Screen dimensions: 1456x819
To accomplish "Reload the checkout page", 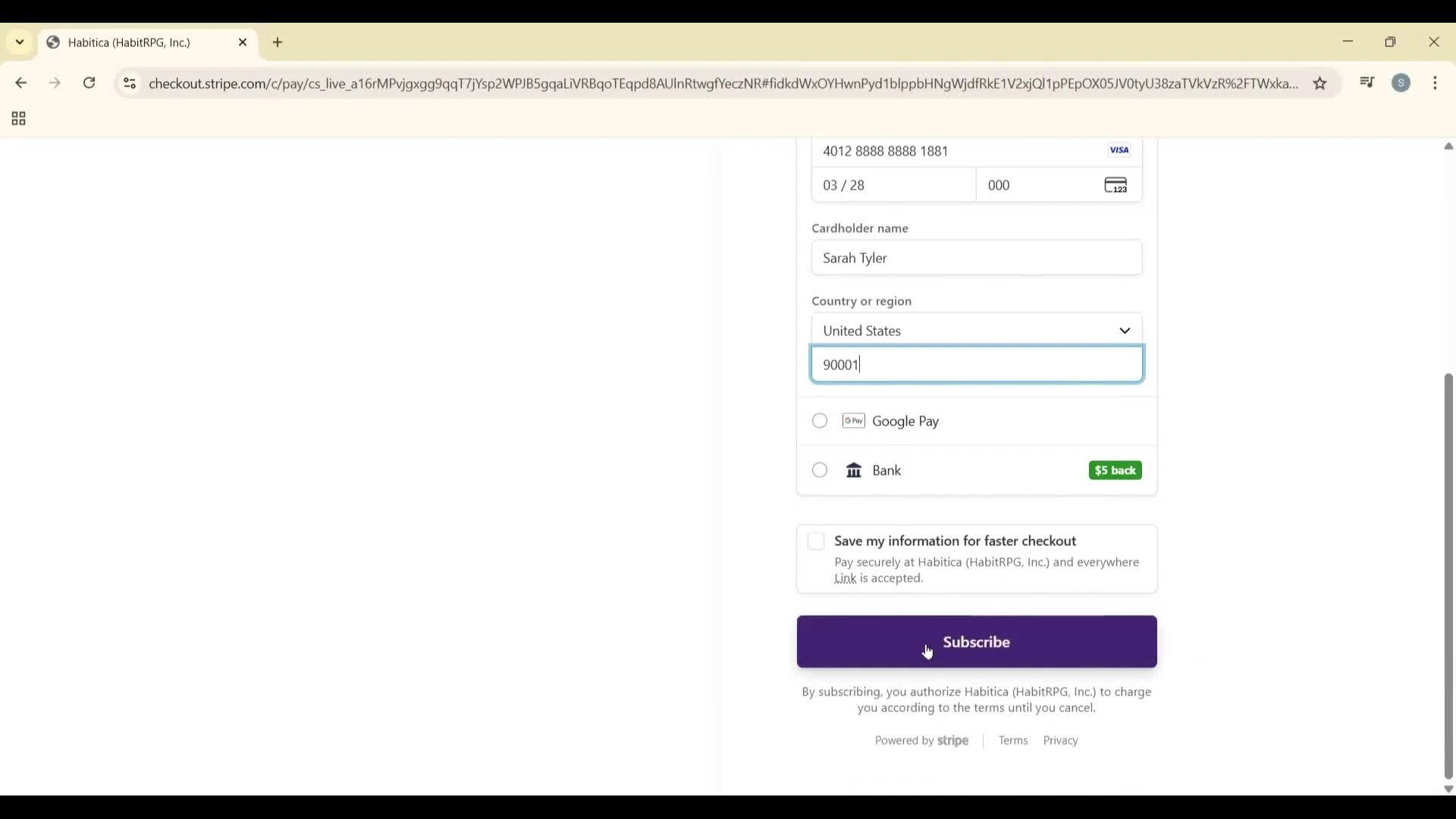I will (x=89, y=83).
